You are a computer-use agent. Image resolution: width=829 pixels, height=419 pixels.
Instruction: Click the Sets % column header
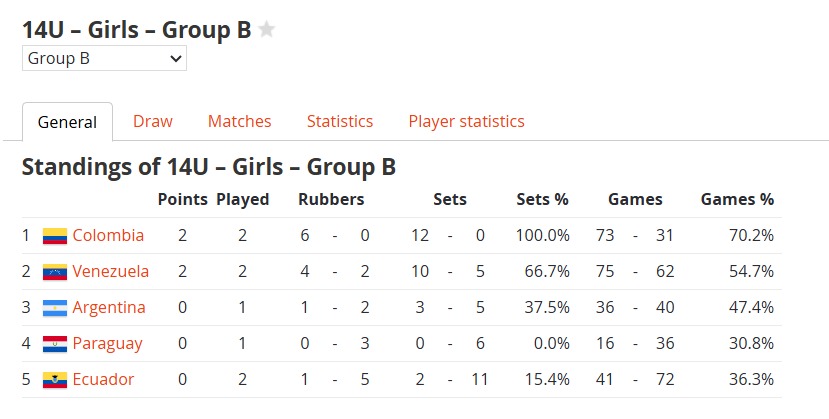click(542, 199)
